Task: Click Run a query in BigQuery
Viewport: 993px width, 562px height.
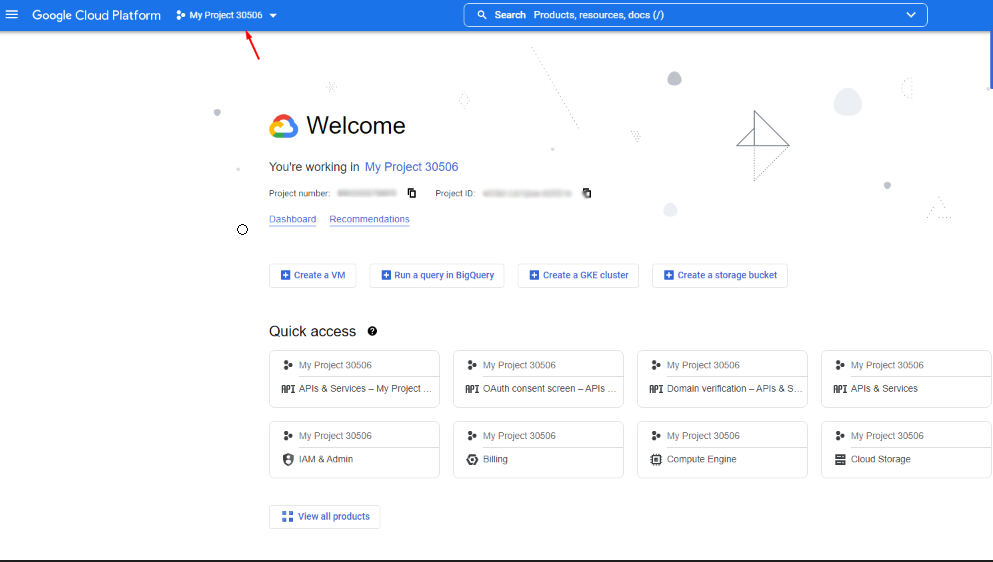Action: point(437,275)
